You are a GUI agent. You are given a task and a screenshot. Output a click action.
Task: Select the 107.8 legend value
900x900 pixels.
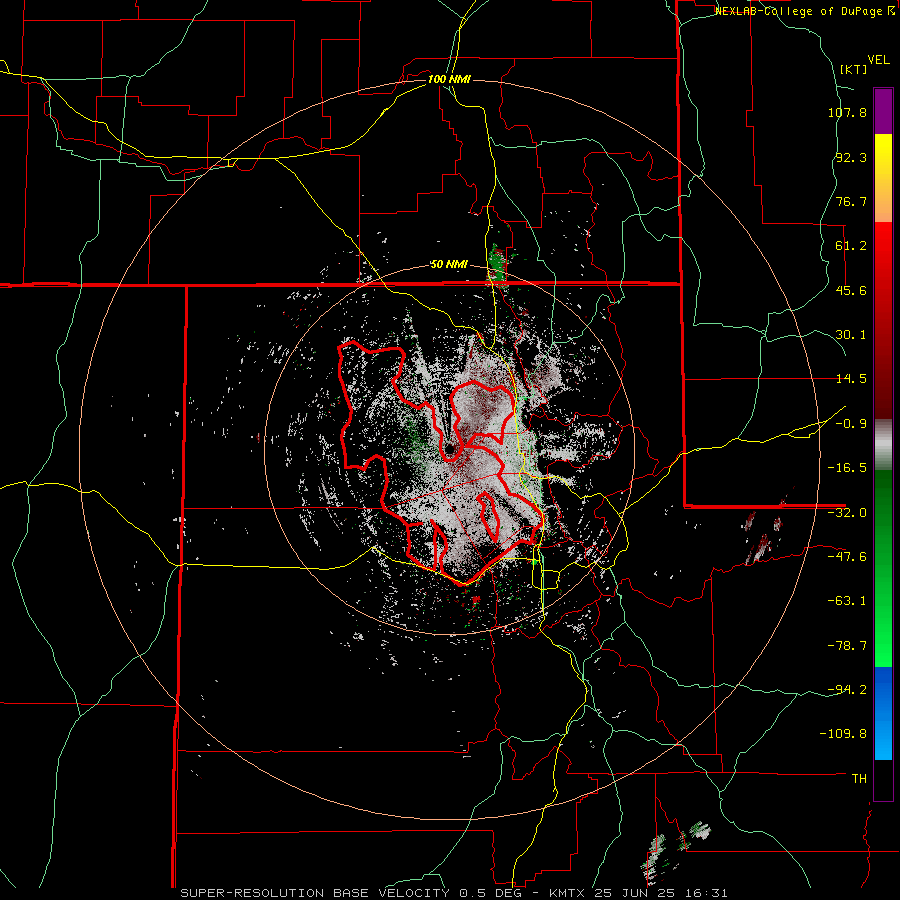[x=847, y=112]
